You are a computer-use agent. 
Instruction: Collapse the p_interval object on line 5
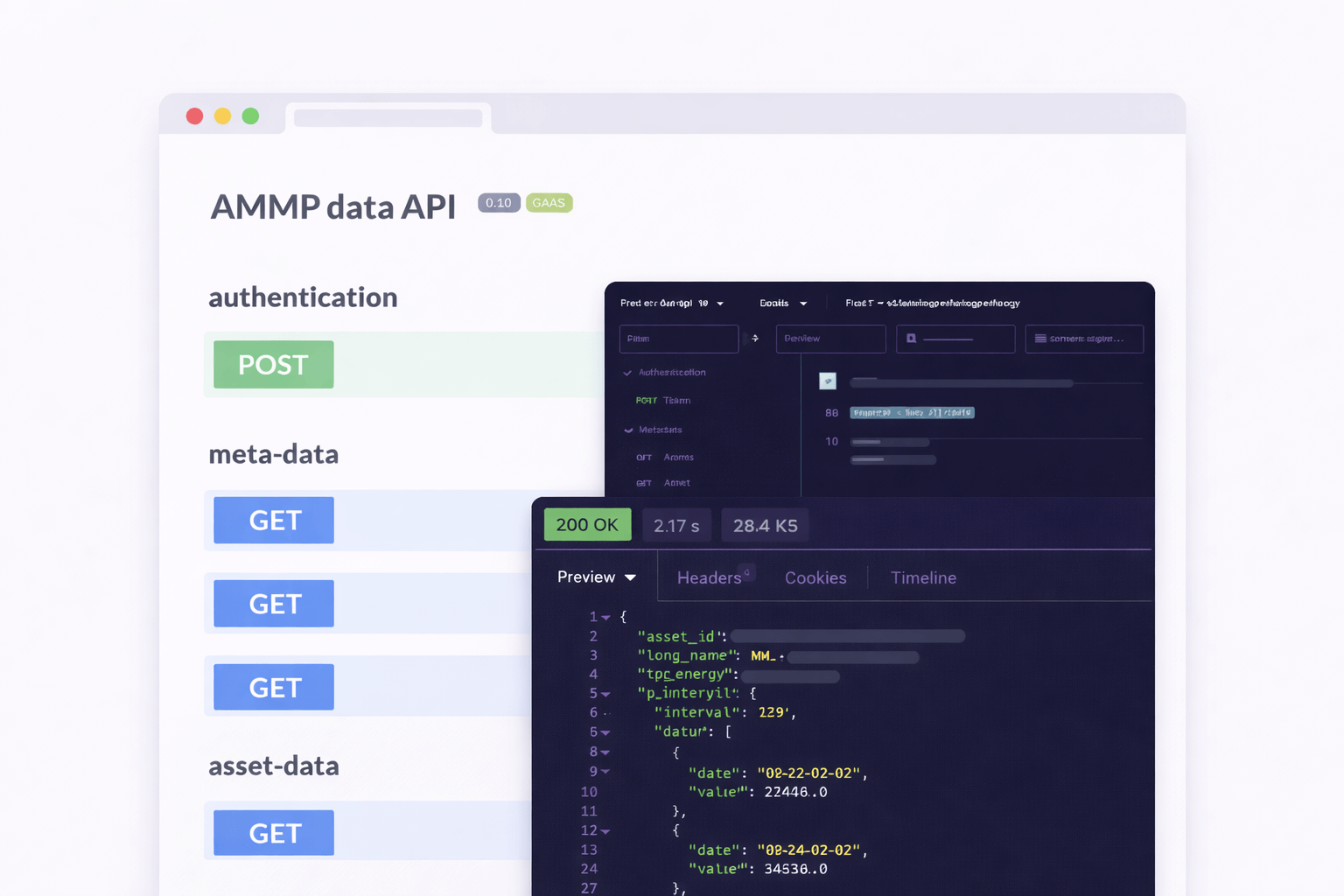click(x=605, y=693)
